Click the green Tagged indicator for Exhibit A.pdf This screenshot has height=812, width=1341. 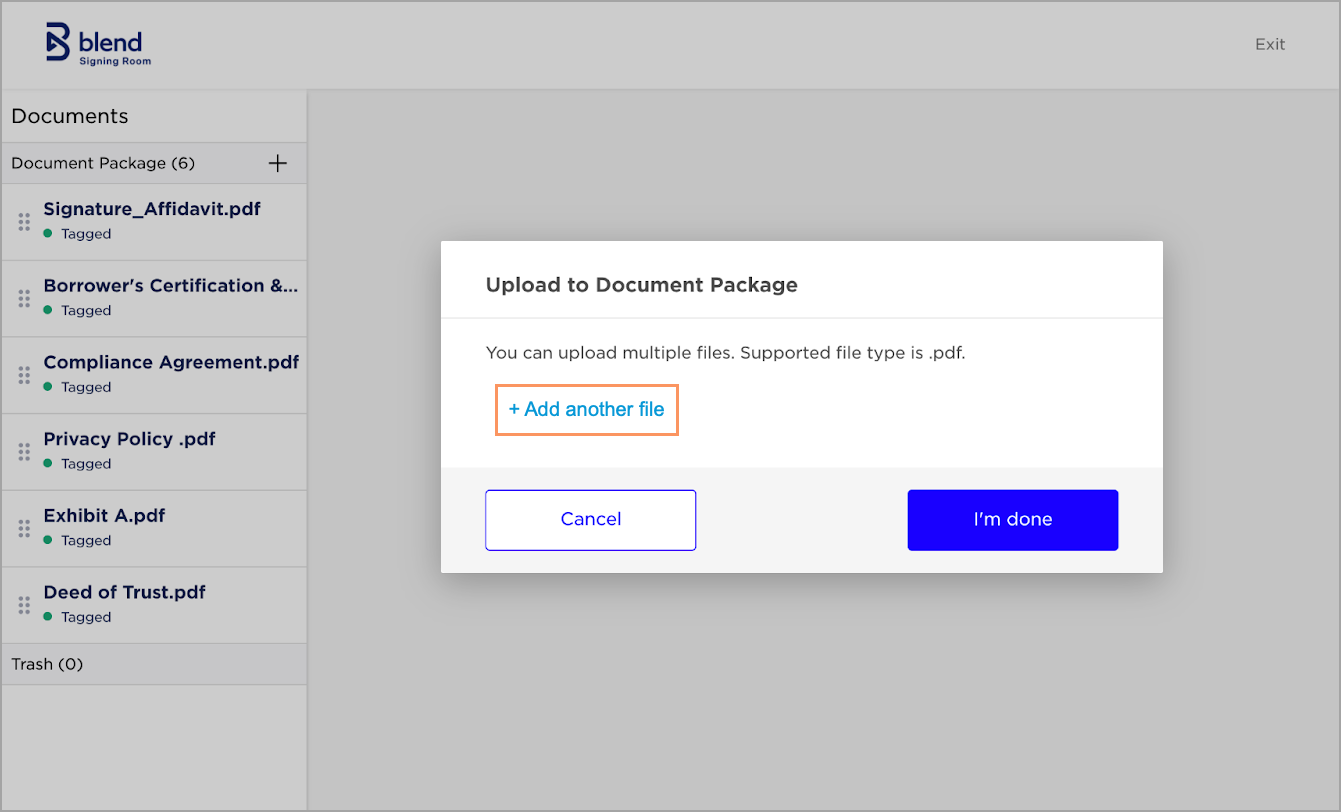49,540
